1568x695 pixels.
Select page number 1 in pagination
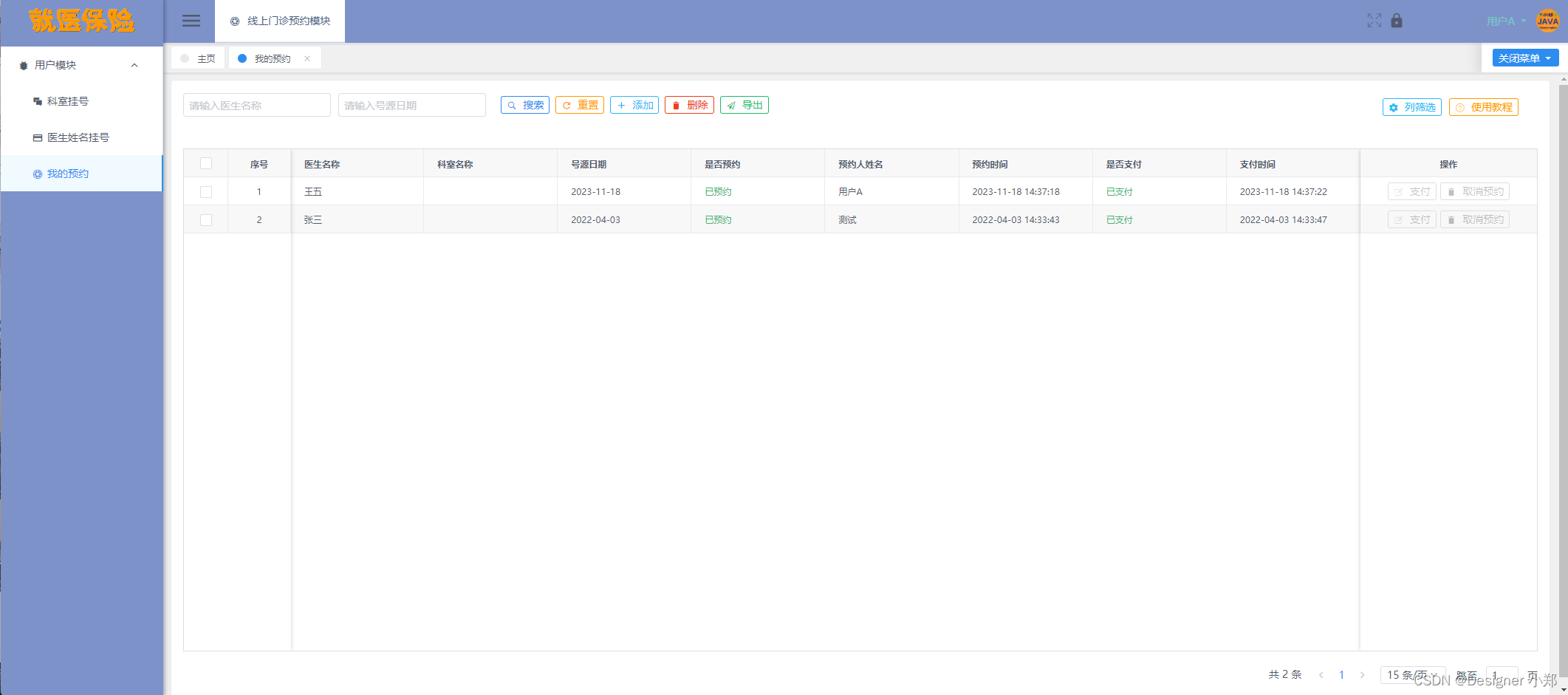(x=1341, y=674)
